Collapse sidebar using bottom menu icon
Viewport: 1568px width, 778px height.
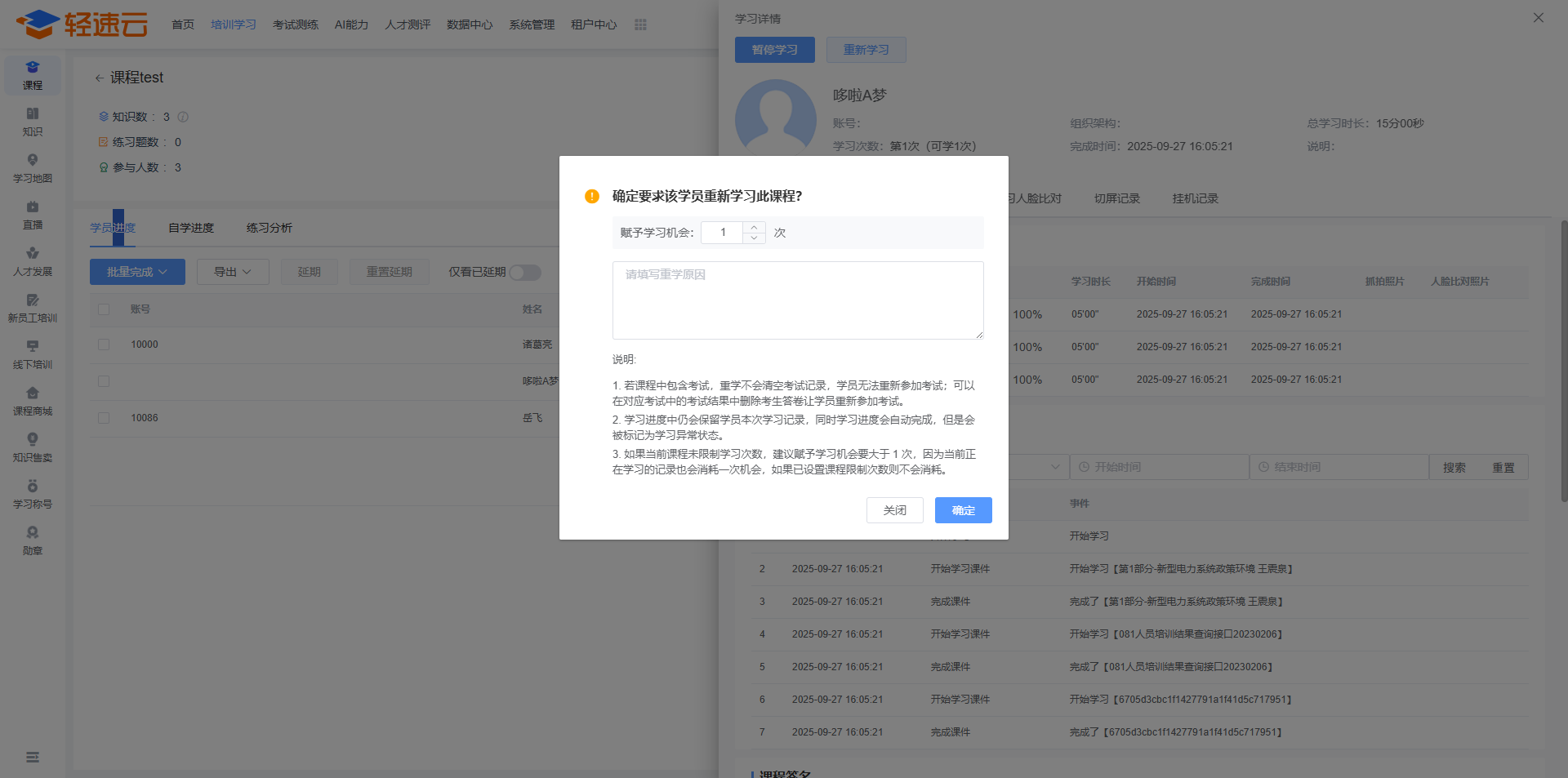33,757
